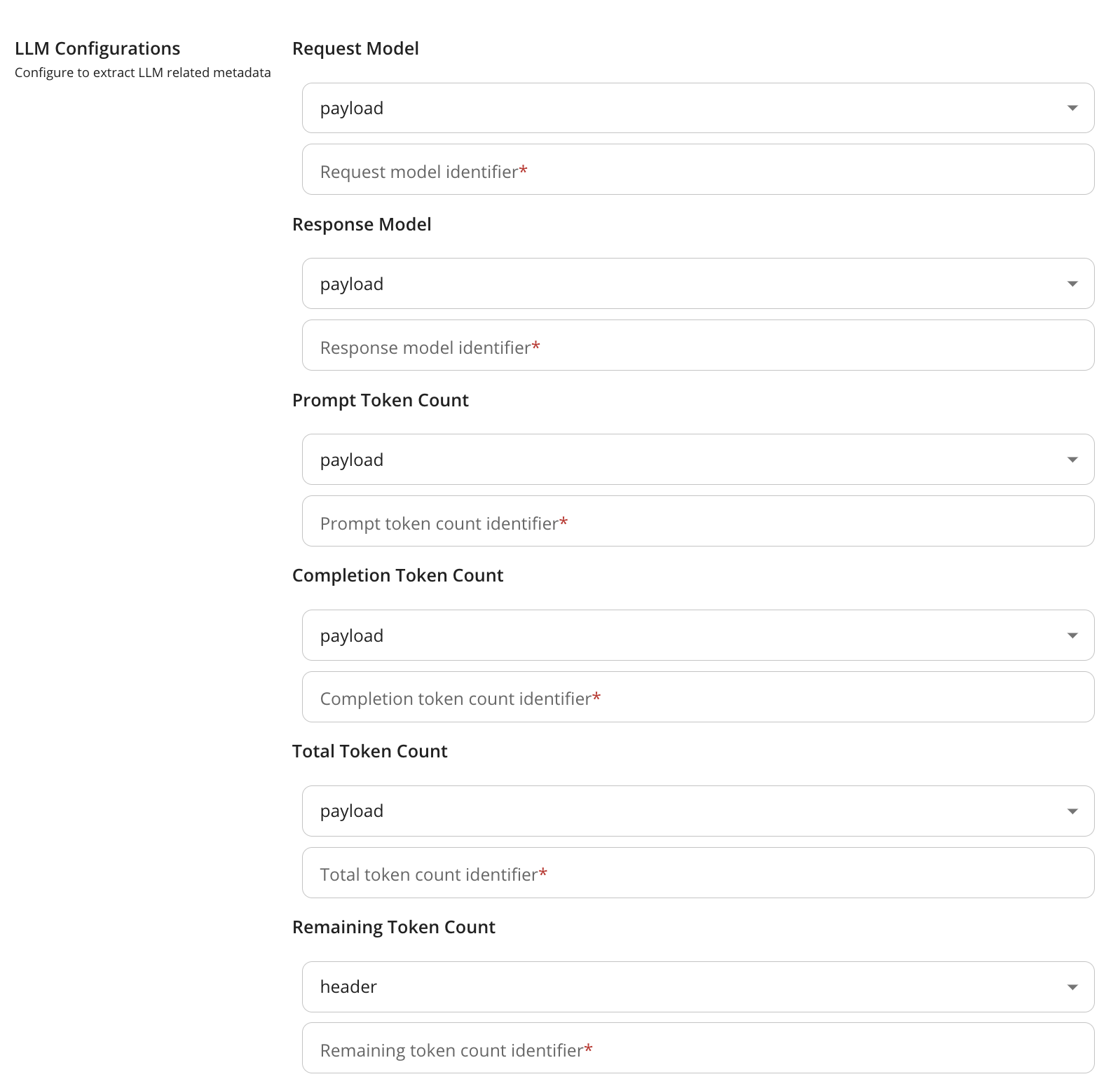Expand the Response Model payload dropdown

[x=697, y=284]
